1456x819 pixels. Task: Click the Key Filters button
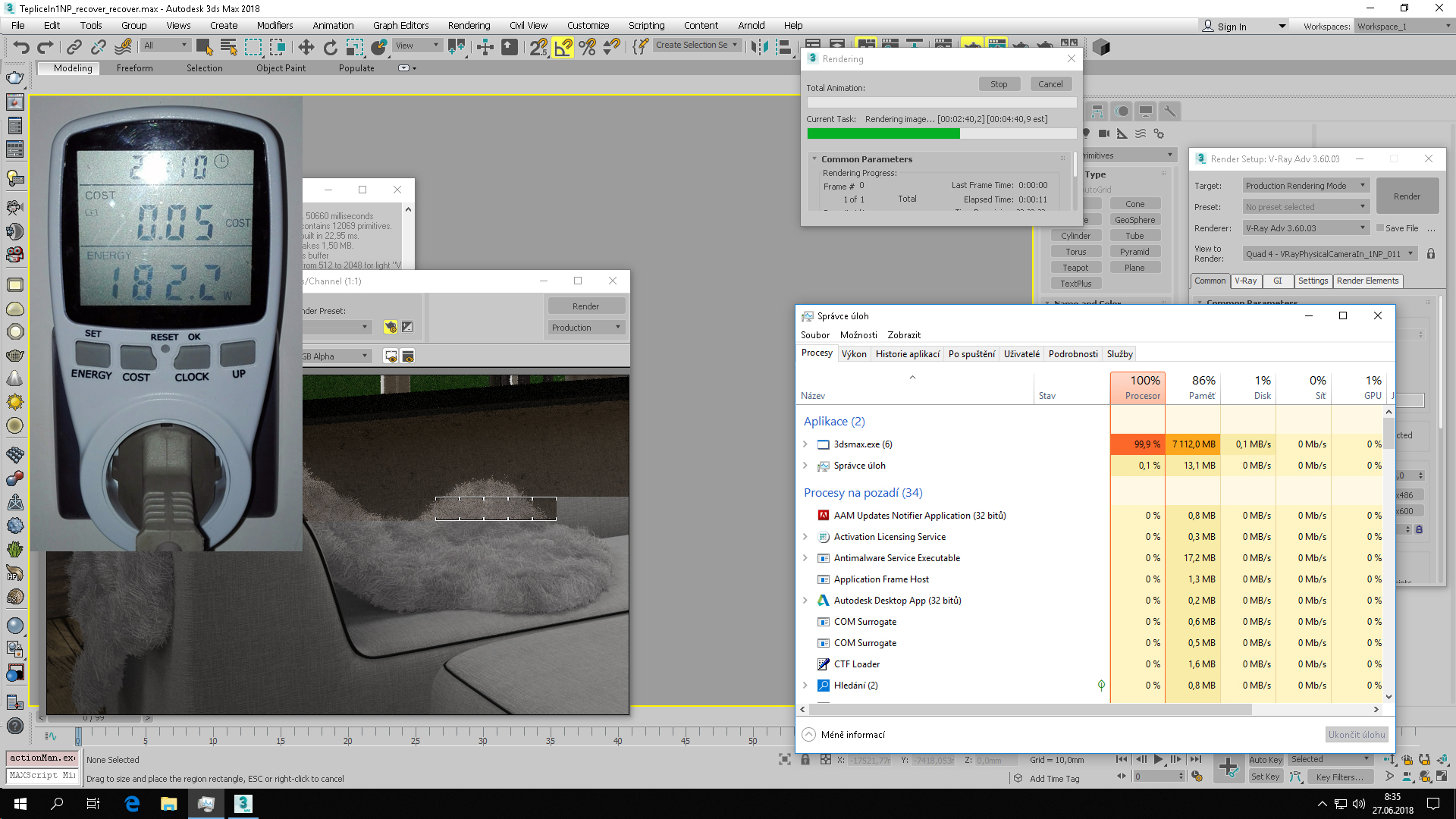tap(1339, 777)
